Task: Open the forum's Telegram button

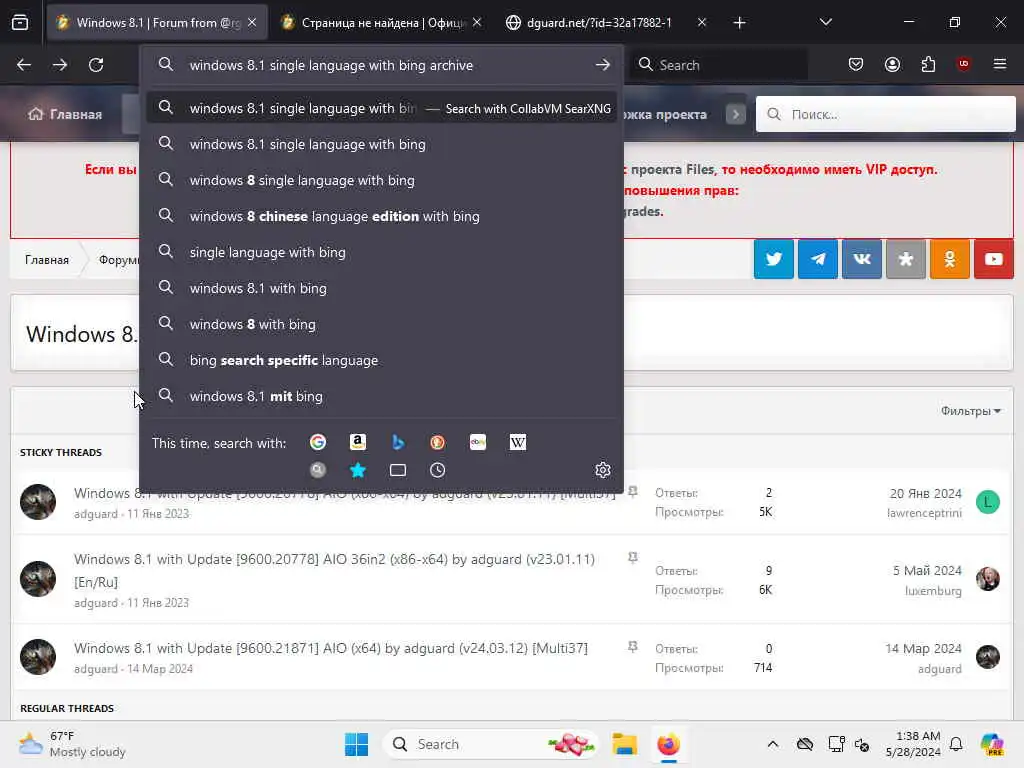Action: (818, 259)
